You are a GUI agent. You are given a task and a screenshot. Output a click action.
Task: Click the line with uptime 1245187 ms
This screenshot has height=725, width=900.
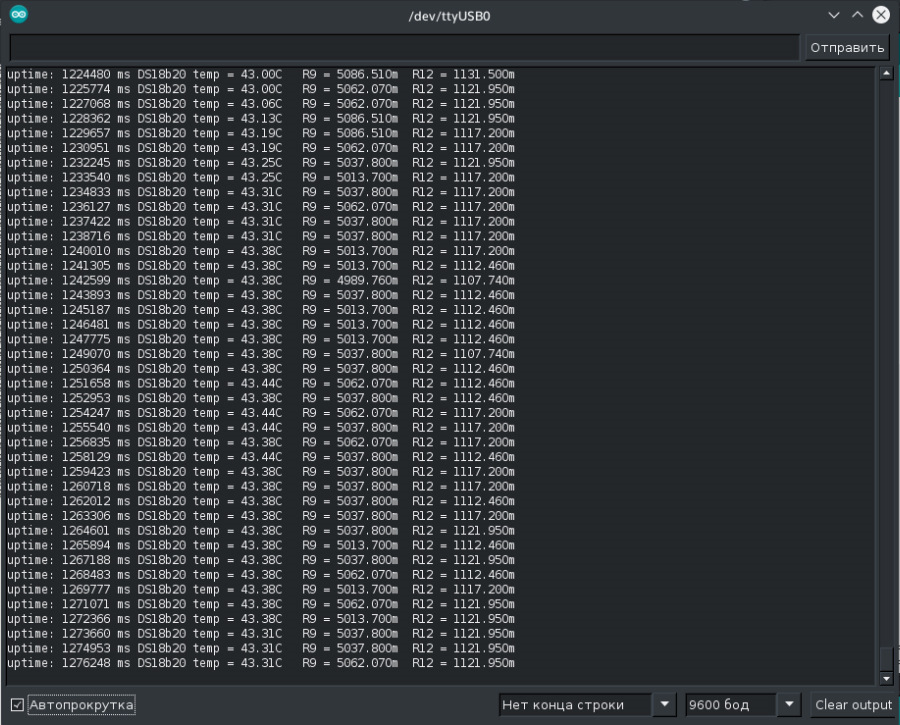(261, 310)
